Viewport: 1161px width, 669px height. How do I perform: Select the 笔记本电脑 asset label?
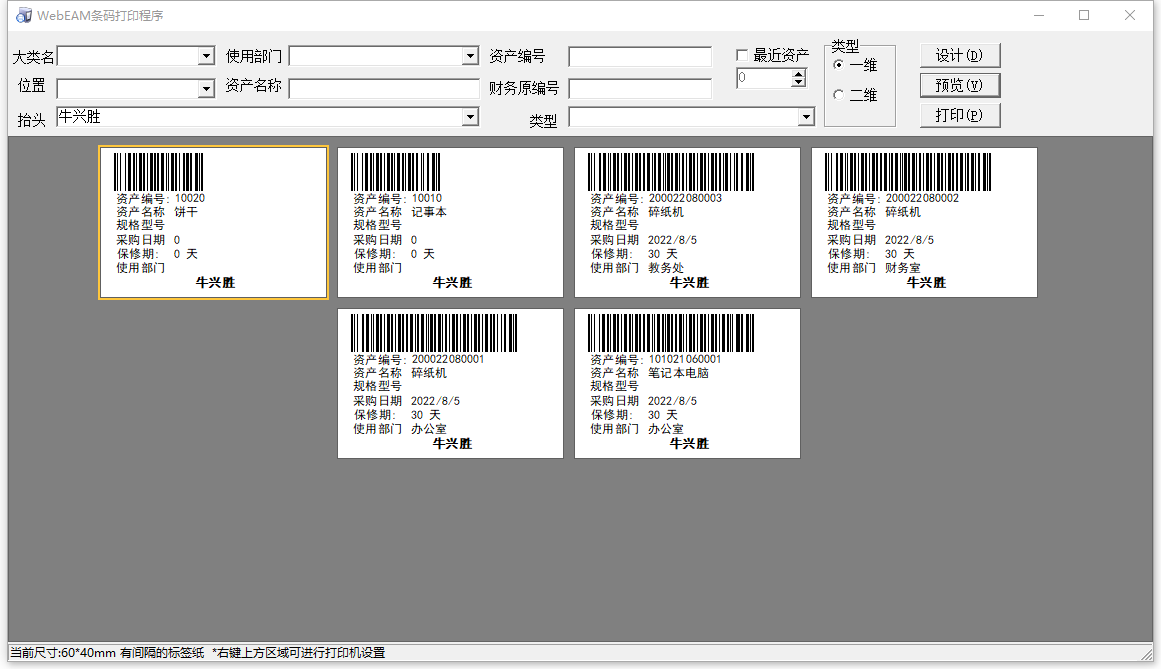click(x=688, y=383)
